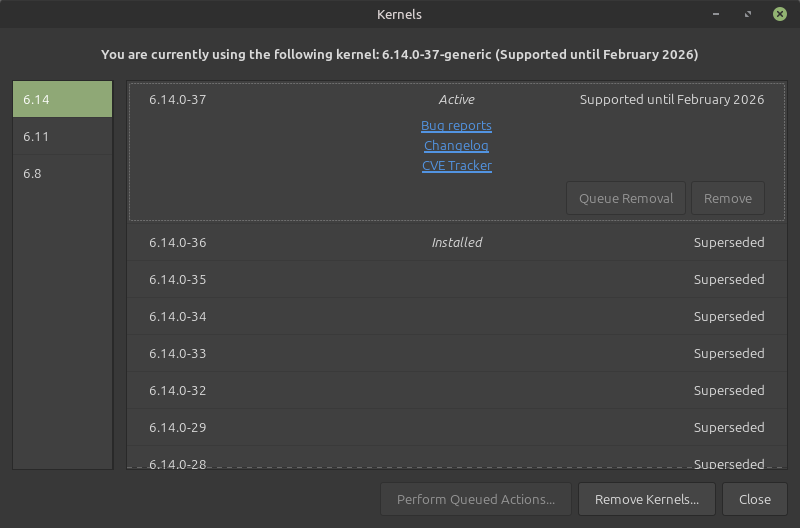800x528 pixels.
Task: Select the 6.14 kernel series tab
Action: [62, 100]
